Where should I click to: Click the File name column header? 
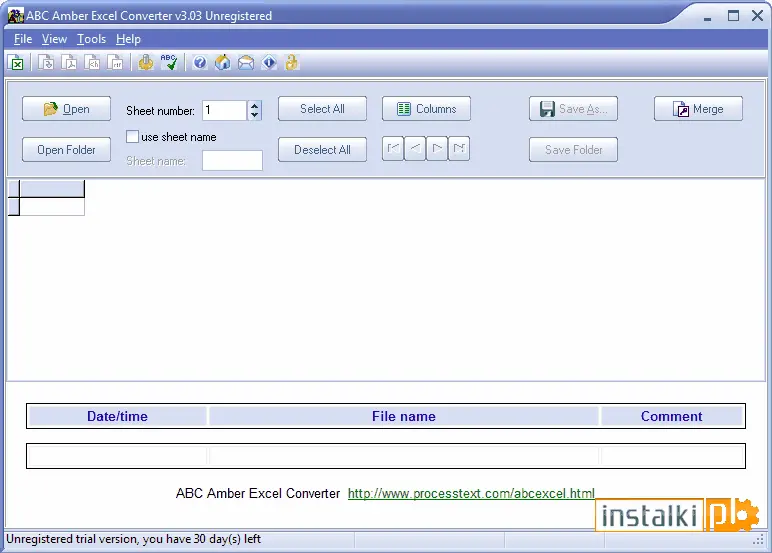[404, 416]
